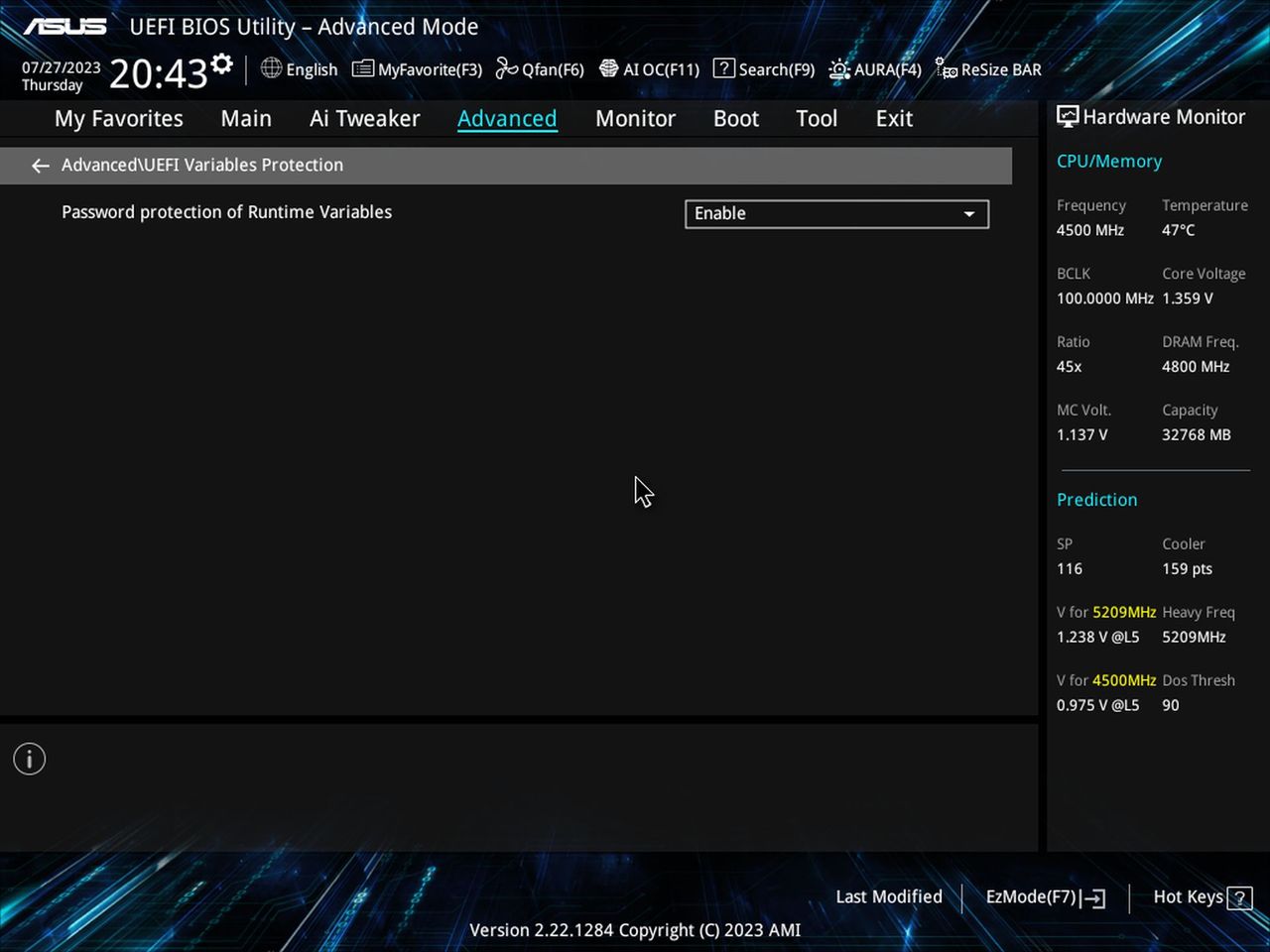The width and height of the screenshot is (1270, 952).
Task: Click the globe language icon
Action: [271, 68]
